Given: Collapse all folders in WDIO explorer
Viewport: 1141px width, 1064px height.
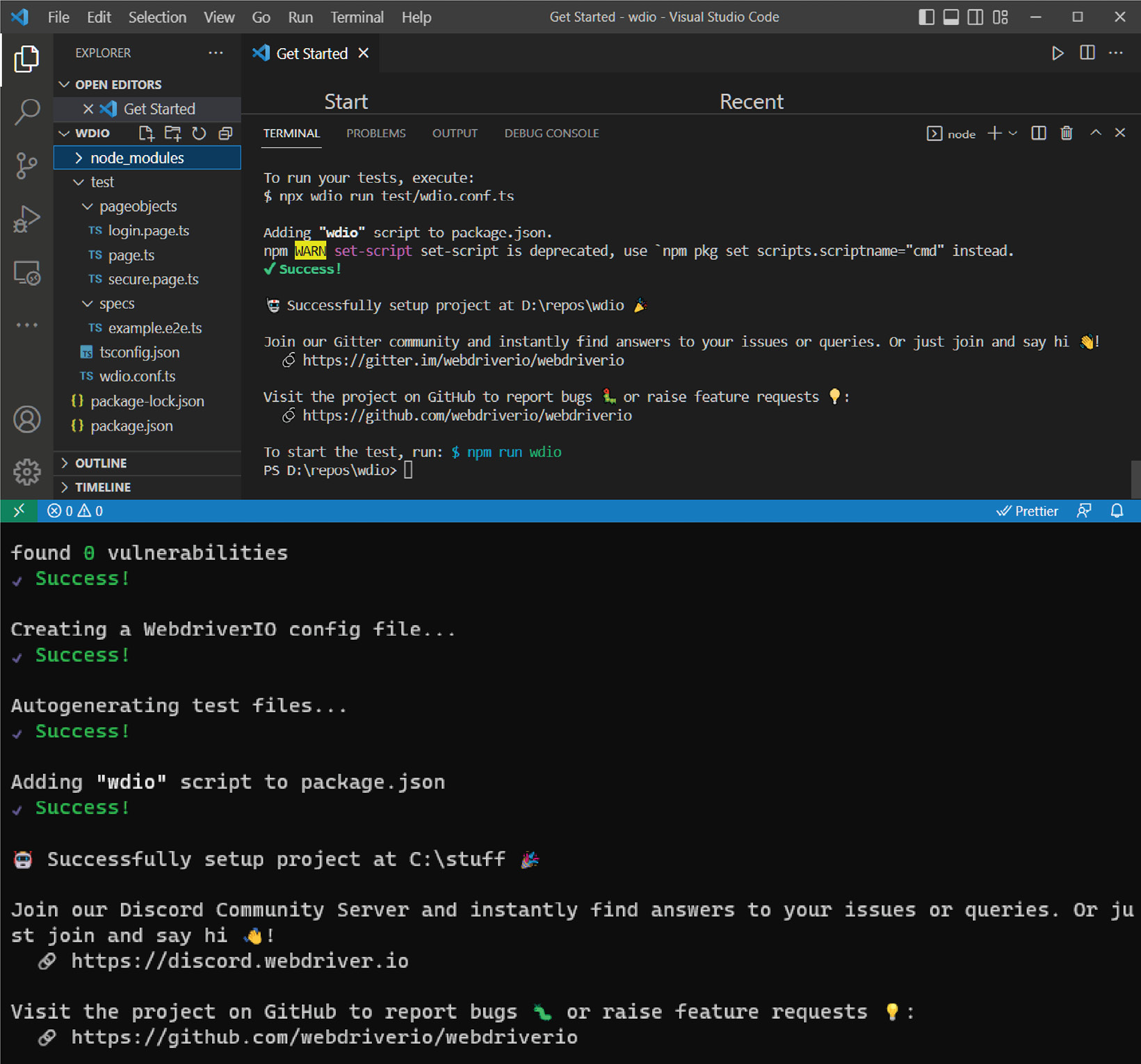Looking at the screenshot, I should [x=225, y=134].
